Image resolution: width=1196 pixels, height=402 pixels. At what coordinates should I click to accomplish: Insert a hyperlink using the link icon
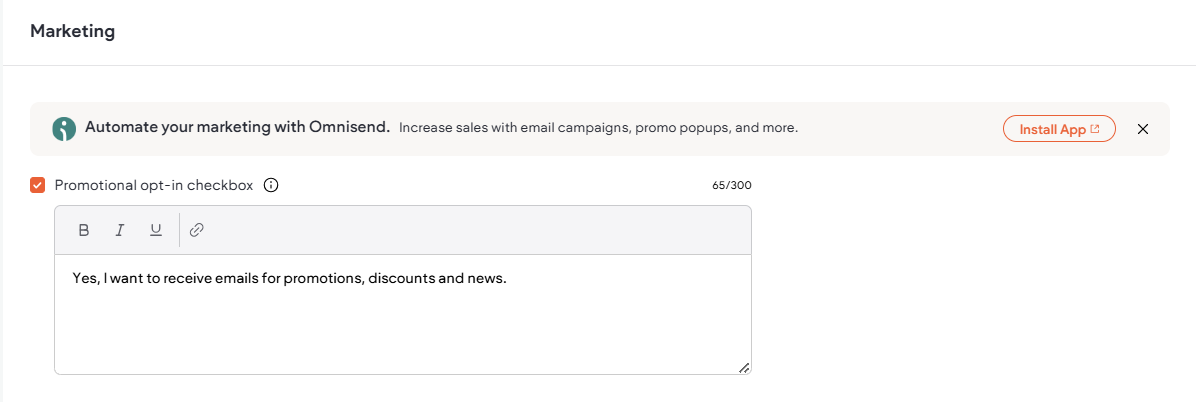pyautogui.click(x=197, y=230)
